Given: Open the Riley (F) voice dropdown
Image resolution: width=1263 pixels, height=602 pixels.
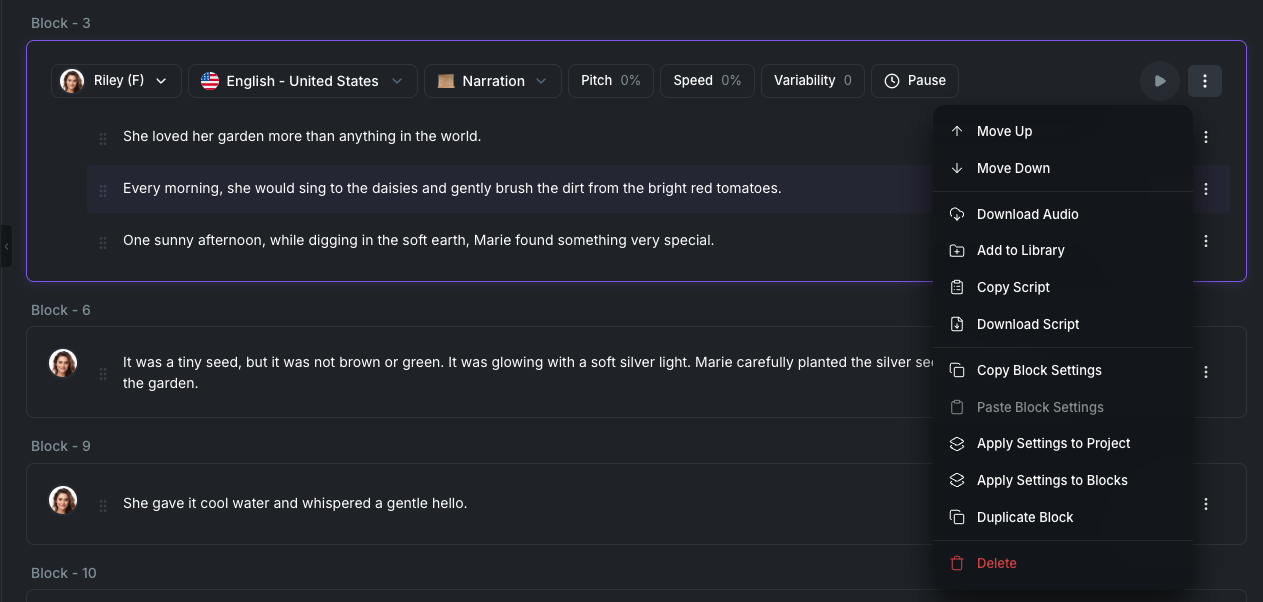Looking at the screenshot, I should (x=116, y=81).
